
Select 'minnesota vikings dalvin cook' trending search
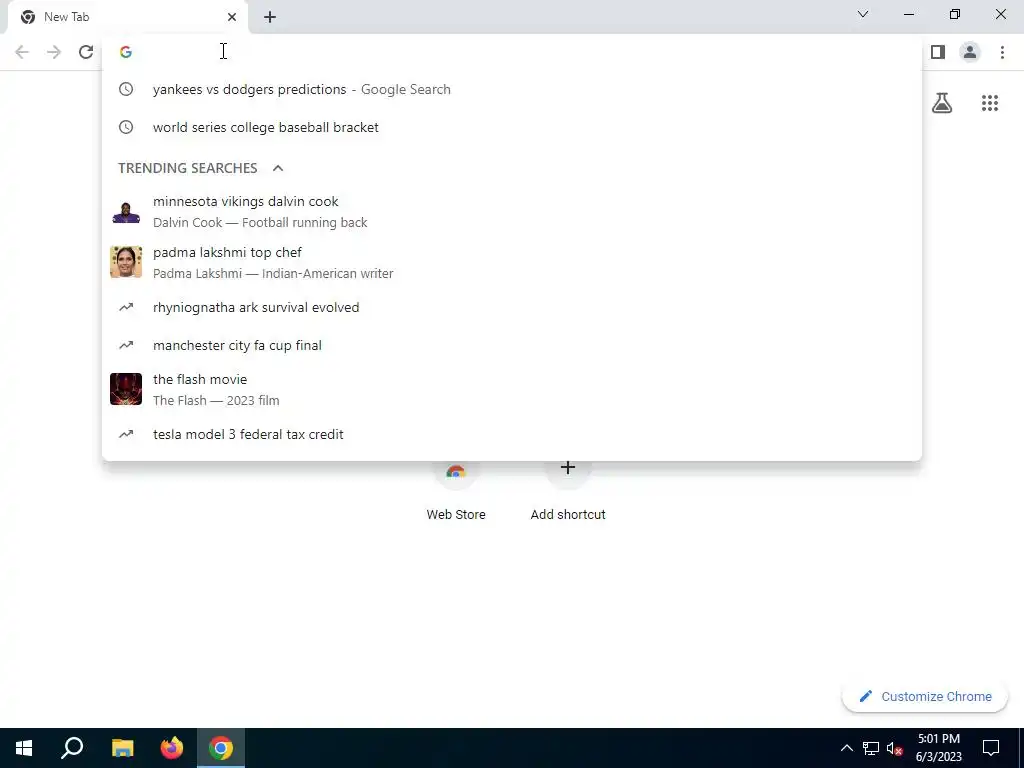point(512,212)
